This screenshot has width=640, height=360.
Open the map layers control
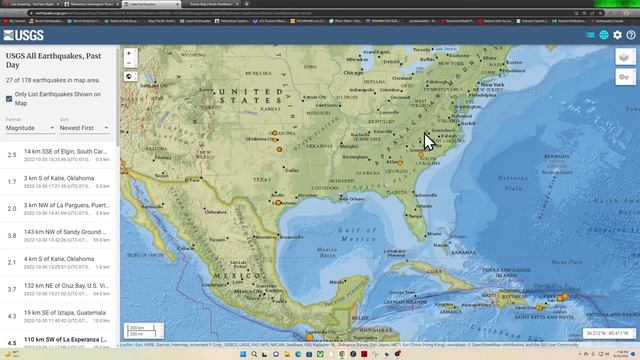625,57
